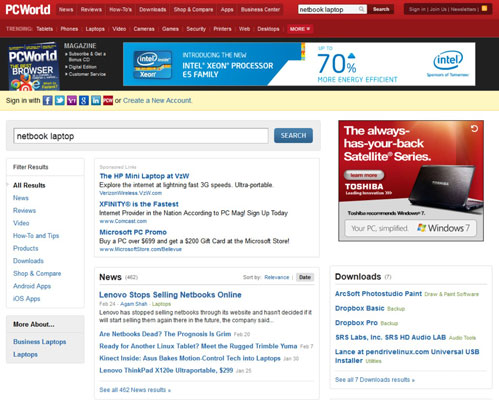Filter results by How-To and Tips
Viewport: 499px width, 400px height.
point(36,236)
